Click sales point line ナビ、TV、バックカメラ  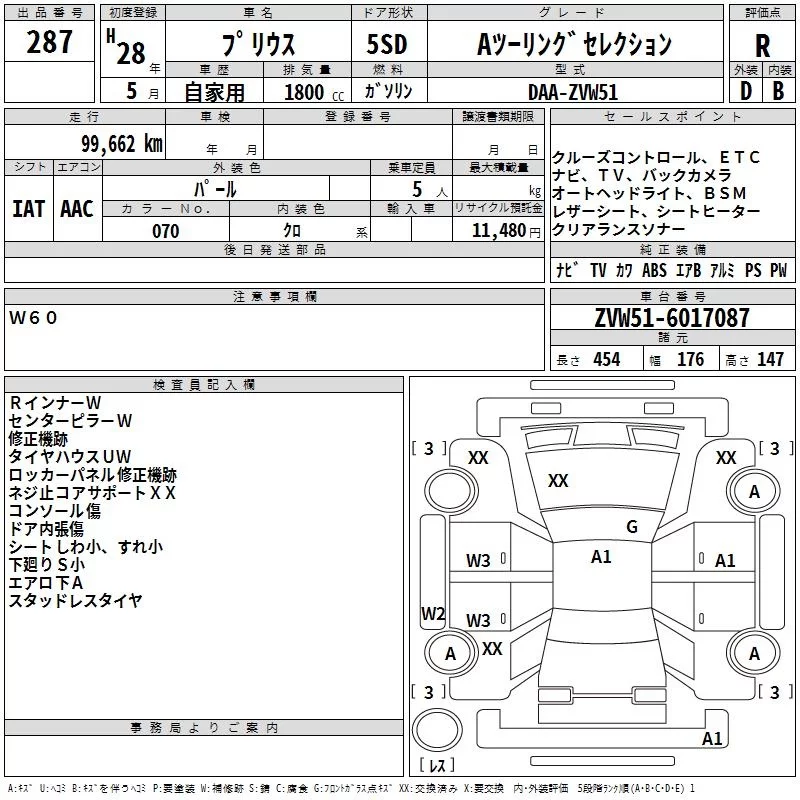[642, 175]
